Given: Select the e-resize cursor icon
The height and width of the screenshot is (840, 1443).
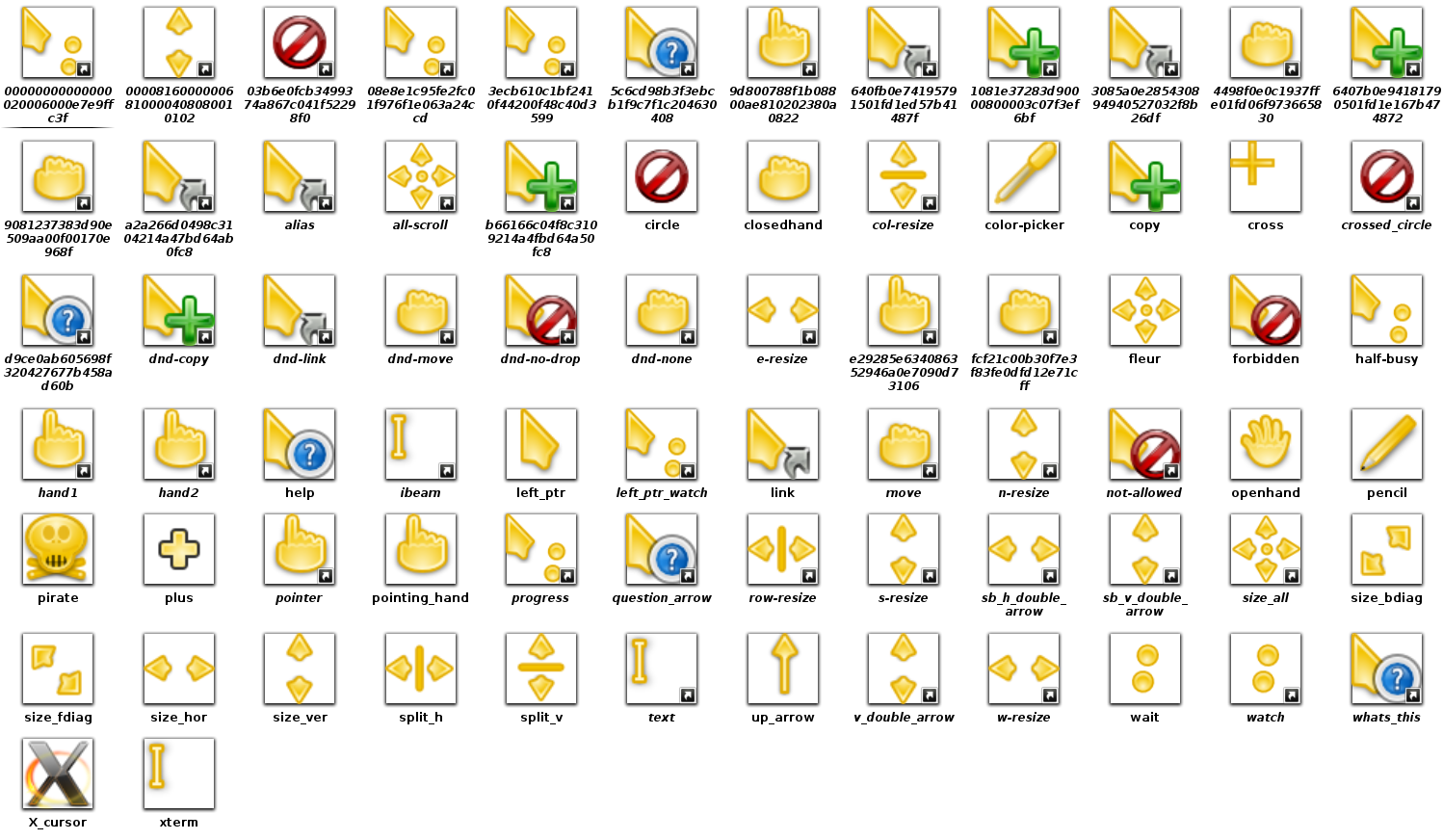Looking at the screenshot, I should (x=783, y=310).
